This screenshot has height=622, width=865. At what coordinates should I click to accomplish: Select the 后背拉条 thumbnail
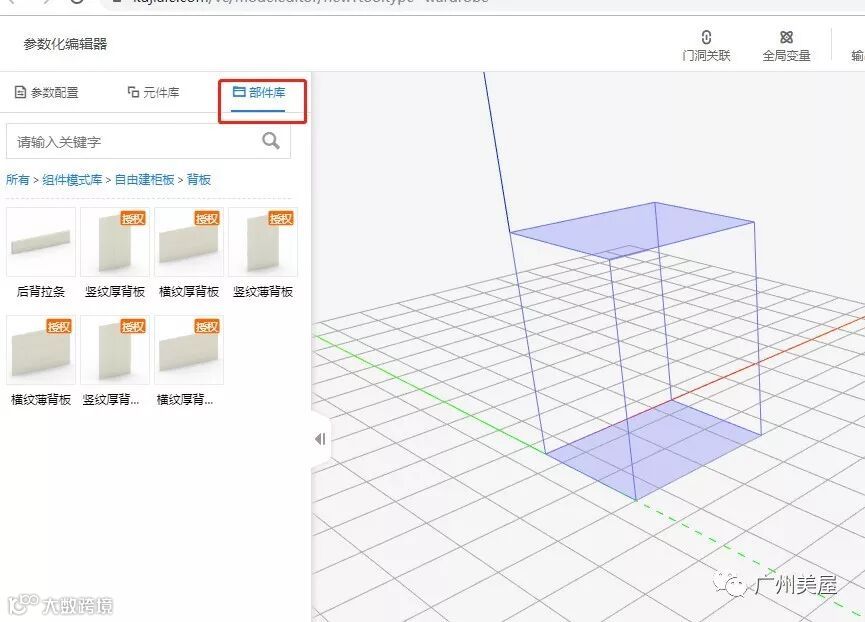tap(41, 242)
